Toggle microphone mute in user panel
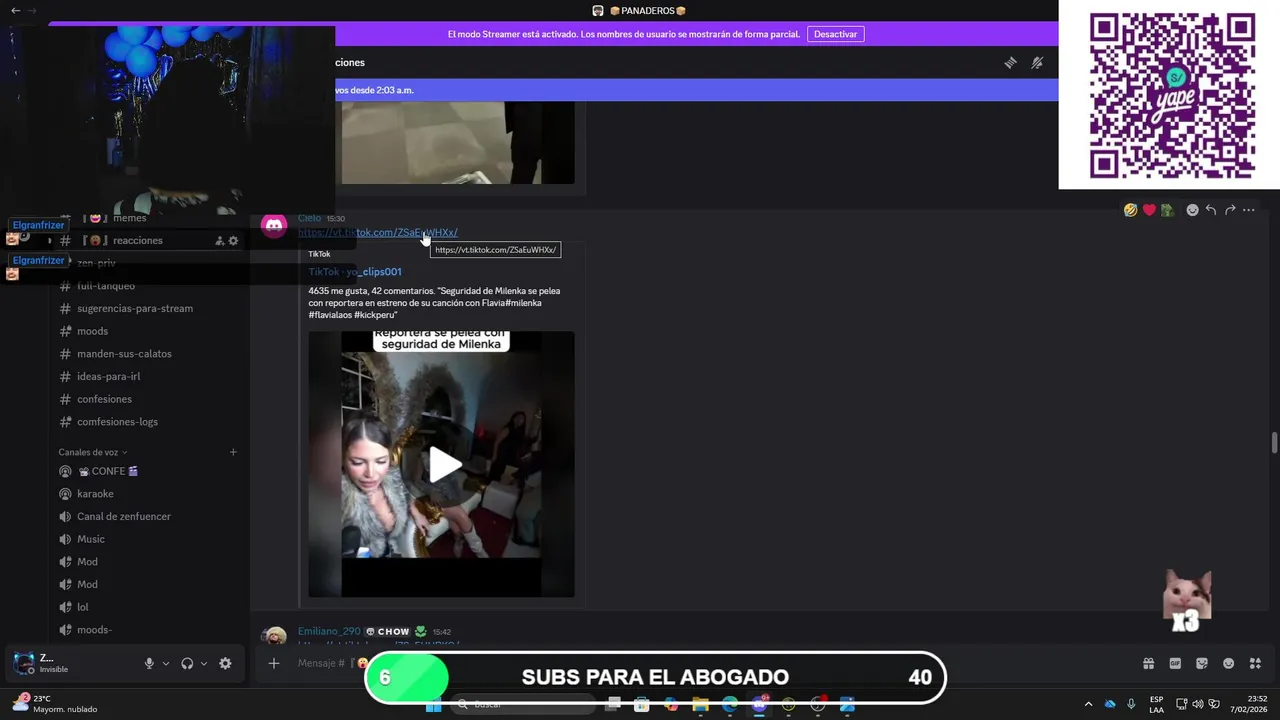The width and height of the screenshot is (1280, 720). pos(149,663)
